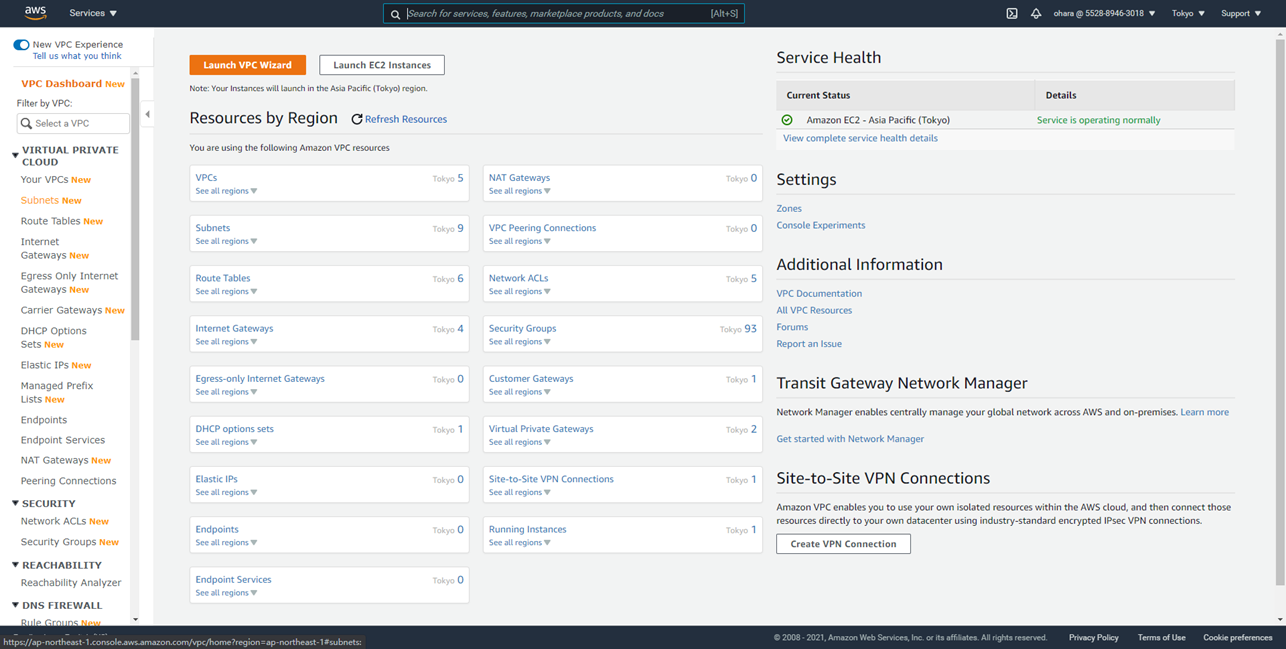Click the Report an Issue link
Screen dimensions: 1286x649
tap(809, 344)
